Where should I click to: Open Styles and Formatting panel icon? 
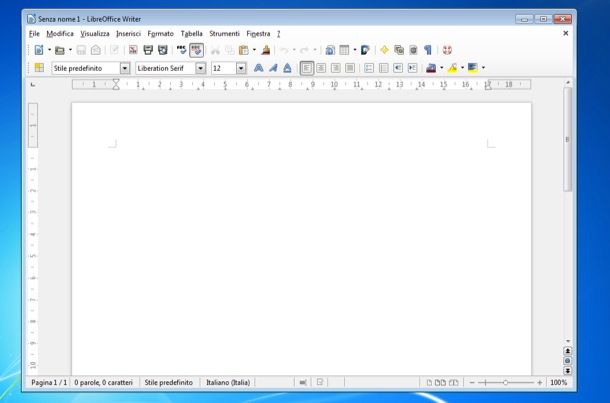coord(39,68)
